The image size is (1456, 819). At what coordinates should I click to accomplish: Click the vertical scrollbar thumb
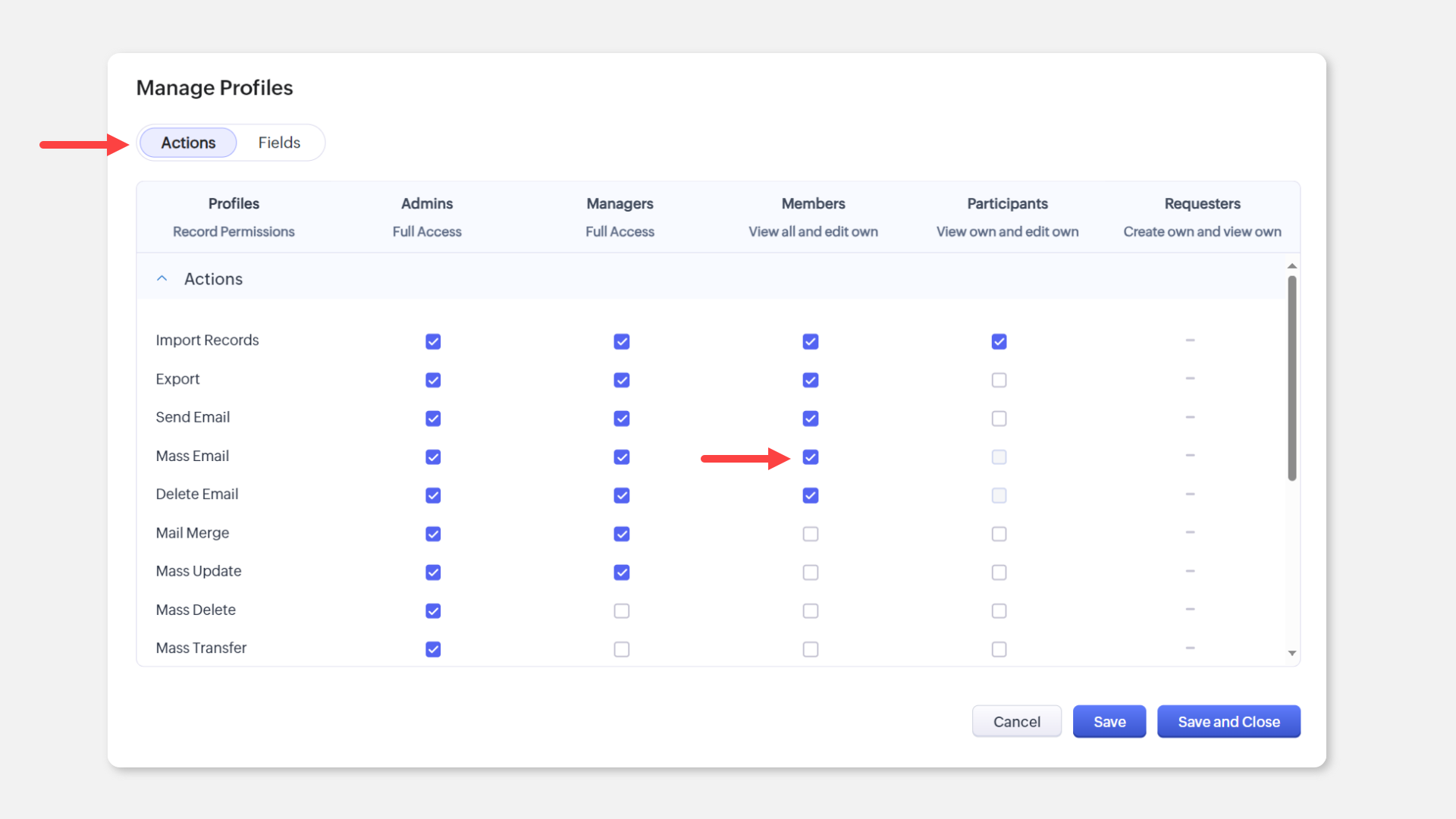[1292, 378]
